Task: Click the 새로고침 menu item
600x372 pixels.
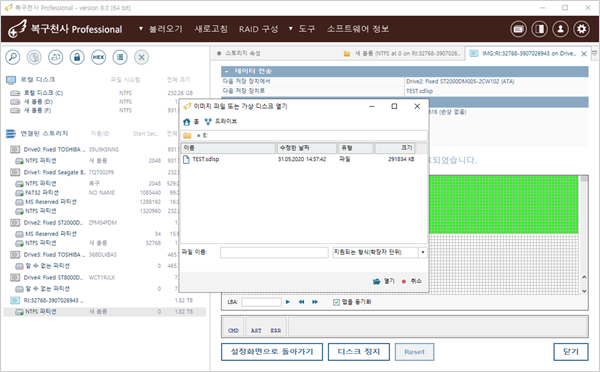Action: pyautogui.click(x=211, y=29)
